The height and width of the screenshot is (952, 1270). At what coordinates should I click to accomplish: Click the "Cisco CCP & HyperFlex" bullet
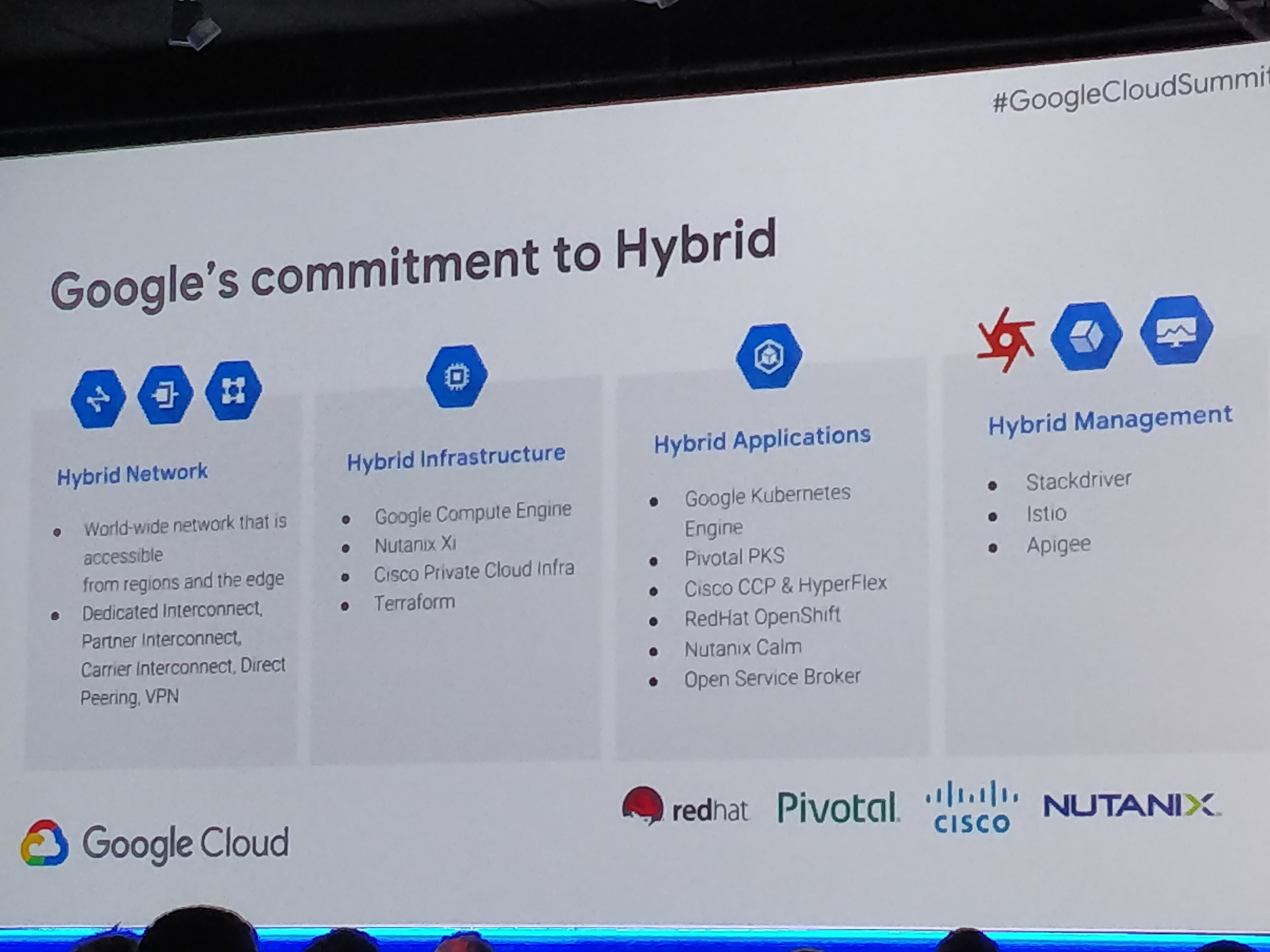pos(785,585)
